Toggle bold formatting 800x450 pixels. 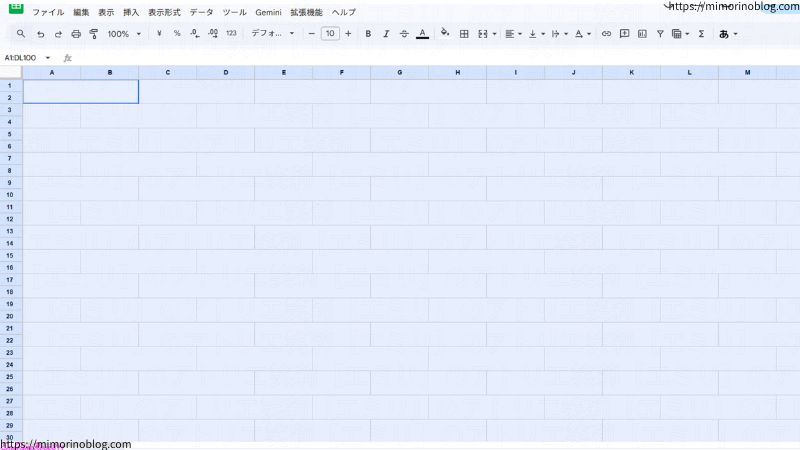tap(368, 33)
